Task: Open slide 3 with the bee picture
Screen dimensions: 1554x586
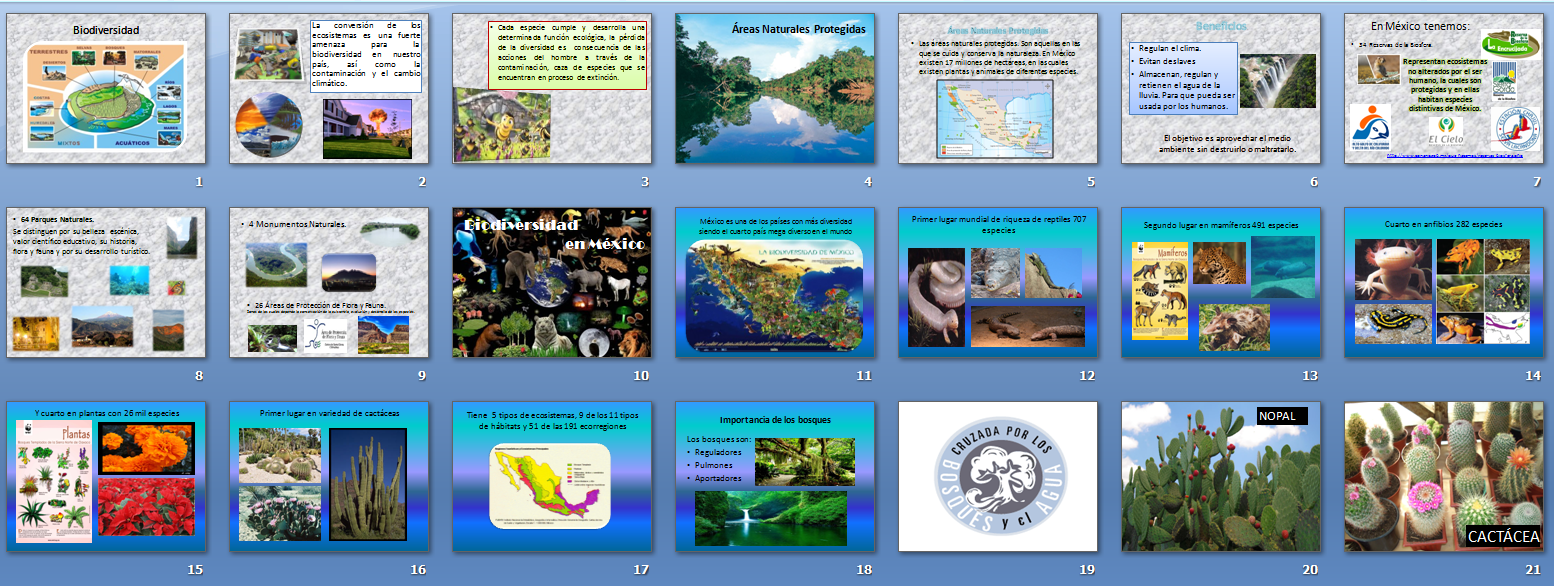Action: coord(552,88)
